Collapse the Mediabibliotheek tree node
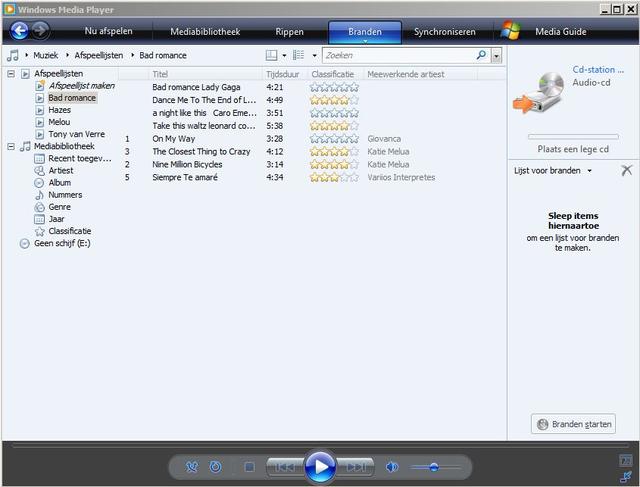This screenshot has height=487, width=640. (x=11, y=146)
